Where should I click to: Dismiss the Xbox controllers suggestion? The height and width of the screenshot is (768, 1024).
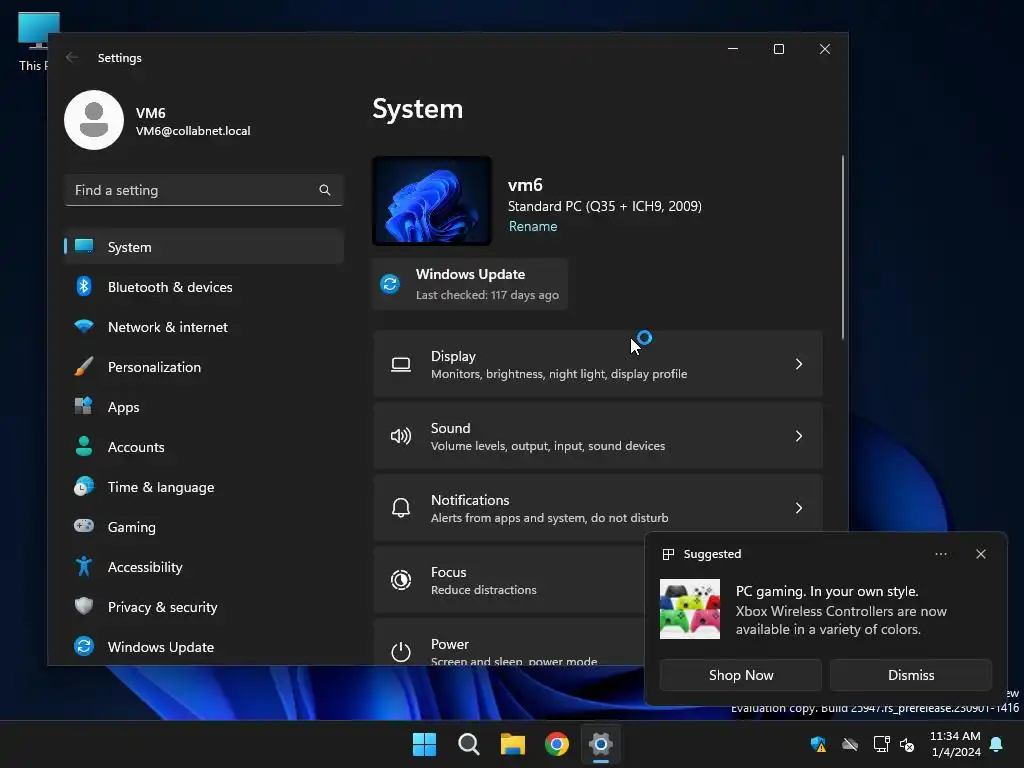pyautogui.click(x=911, y=675)
